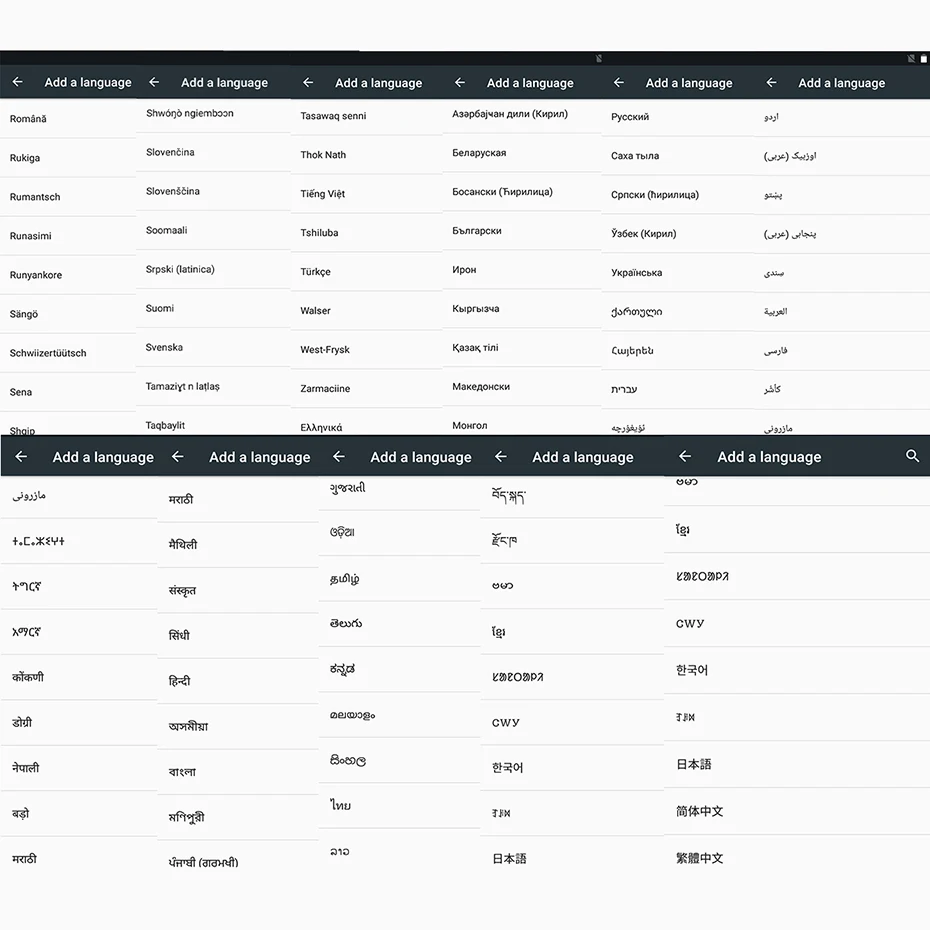The width and height of the screenshot is (930, 930).
Task: Choose ไทย language entry
Action: pyautogui.click(x=340, y=805)
